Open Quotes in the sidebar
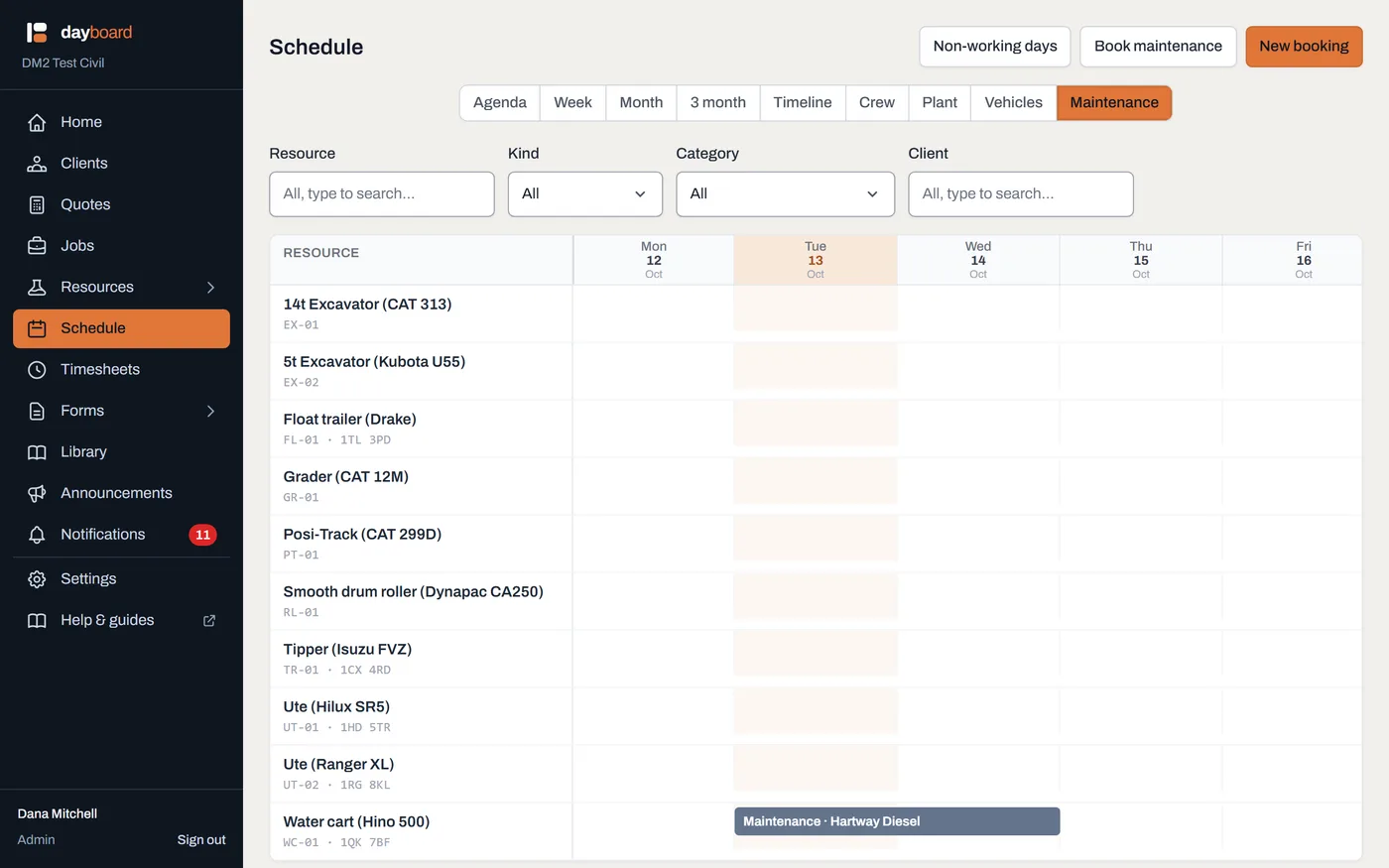Screen dimensions: 1389x868 coord(121,204)
